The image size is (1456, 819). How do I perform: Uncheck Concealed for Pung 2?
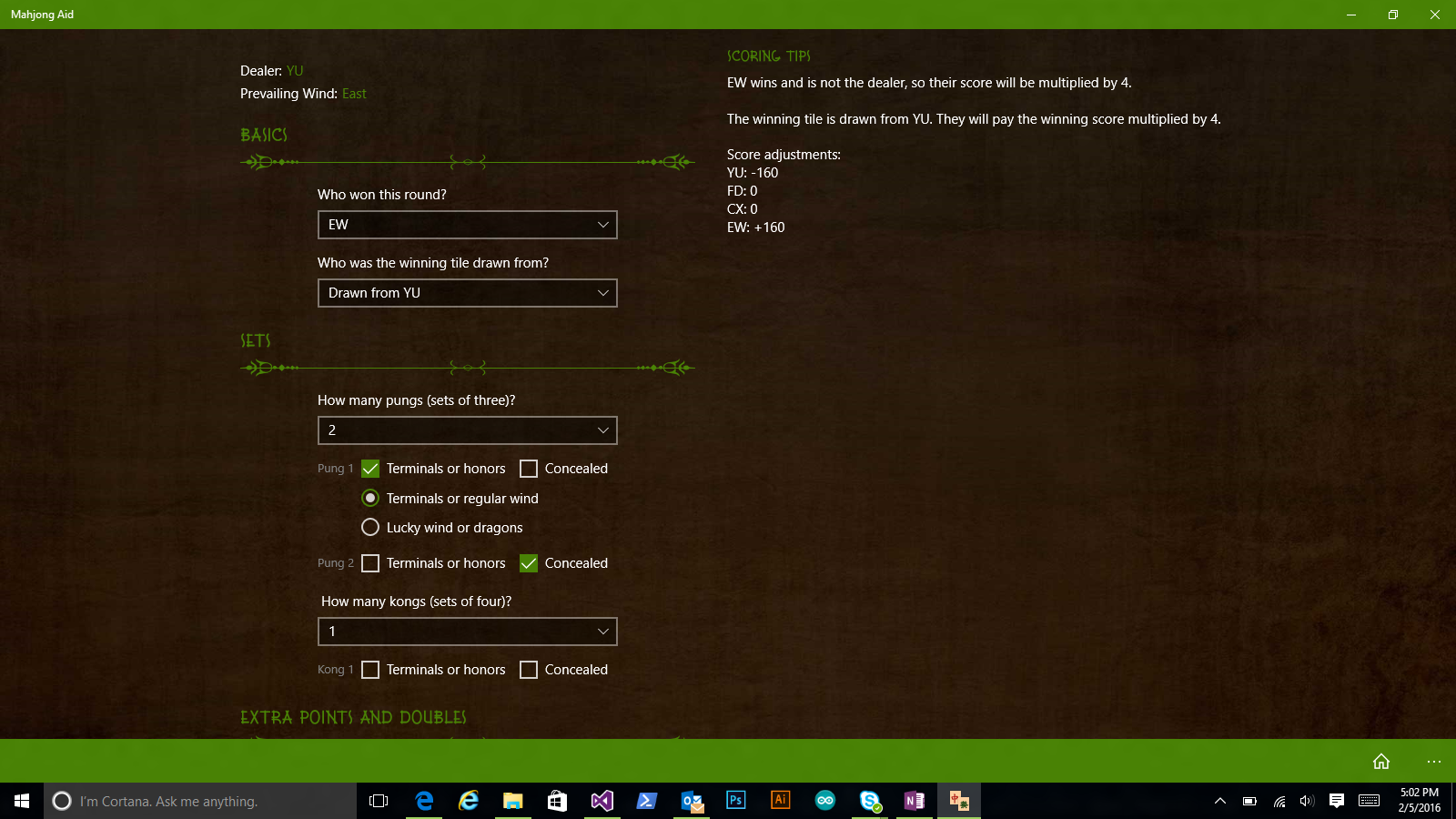[529, 563]
